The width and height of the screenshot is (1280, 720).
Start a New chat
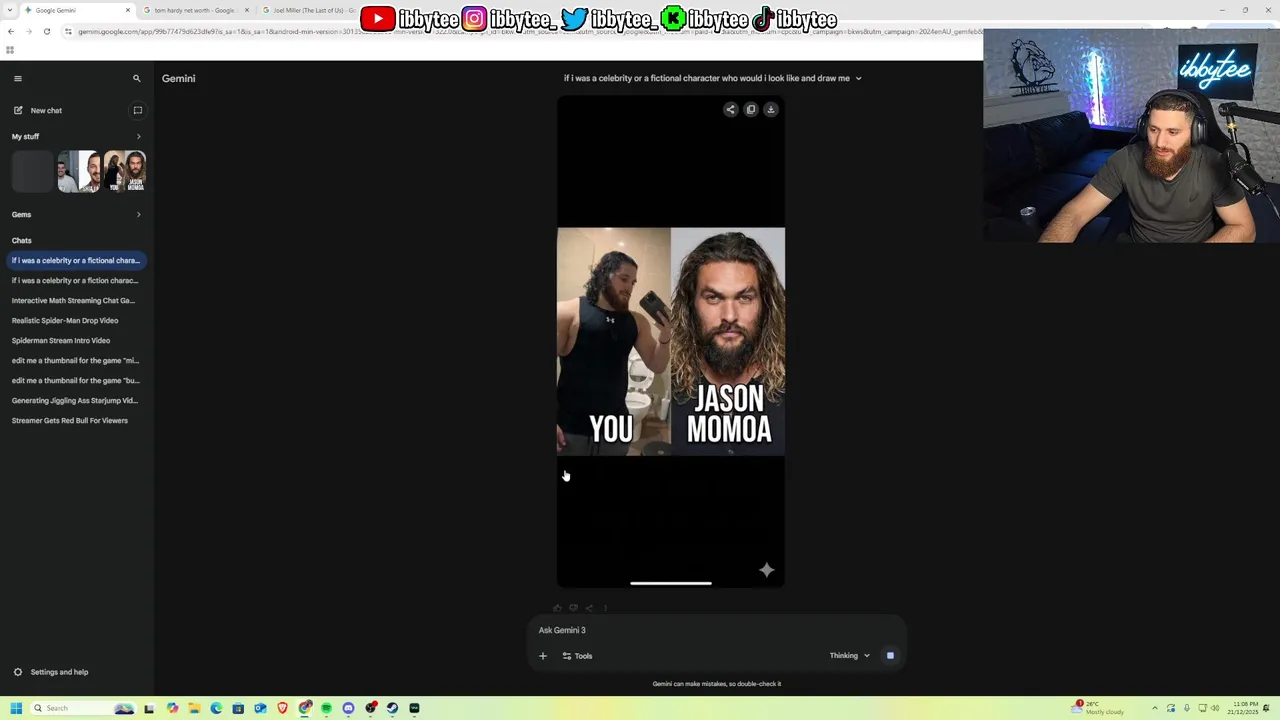(46, 110)
